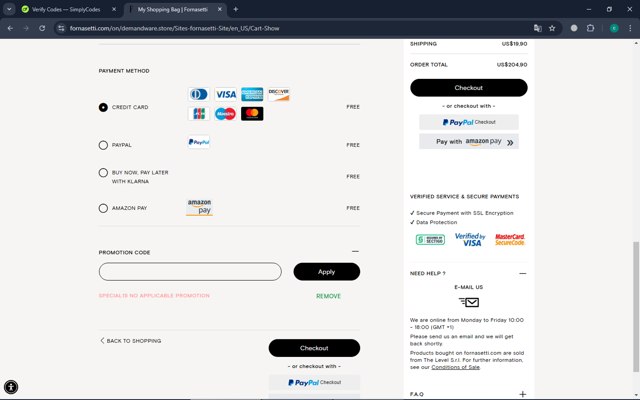Image resolution: width=640 pixels, height=400 pixels.
Task: Click the Shipping cost US$19.90
Action: 514,44
